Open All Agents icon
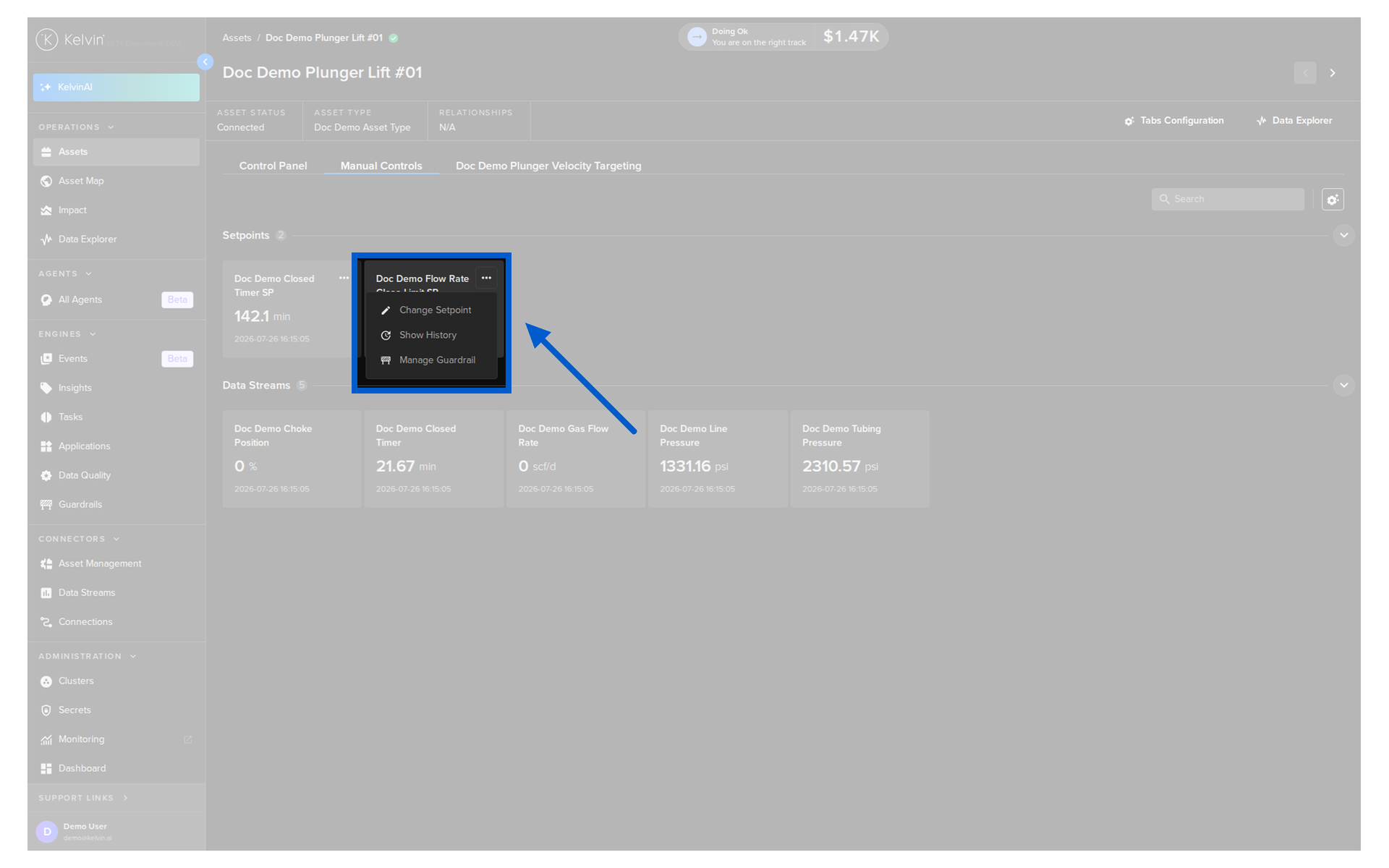 click(x=46, y=300)
